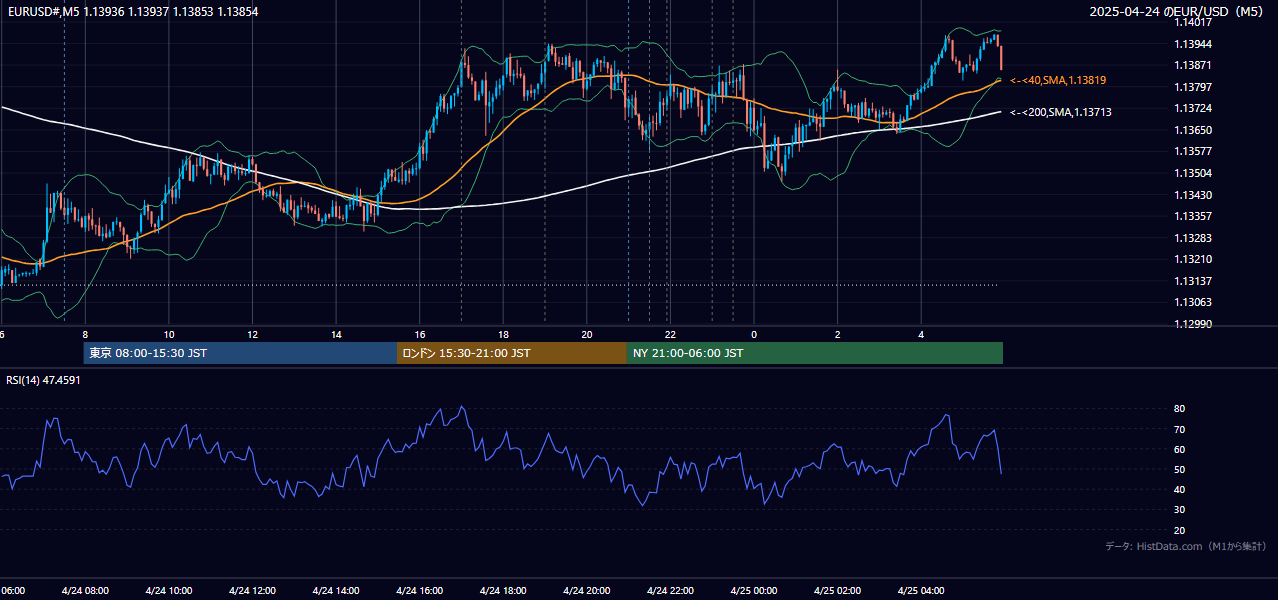1278x600 pixels.
Task: Click the RSI axis level 80
Action: [1179, 409]
